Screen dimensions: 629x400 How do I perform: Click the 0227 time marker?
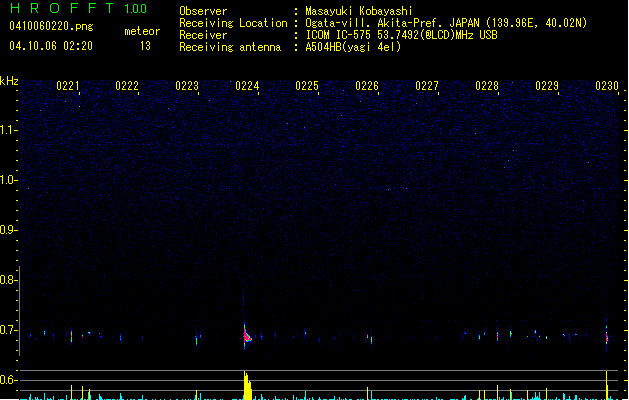[x=427, y=86]
